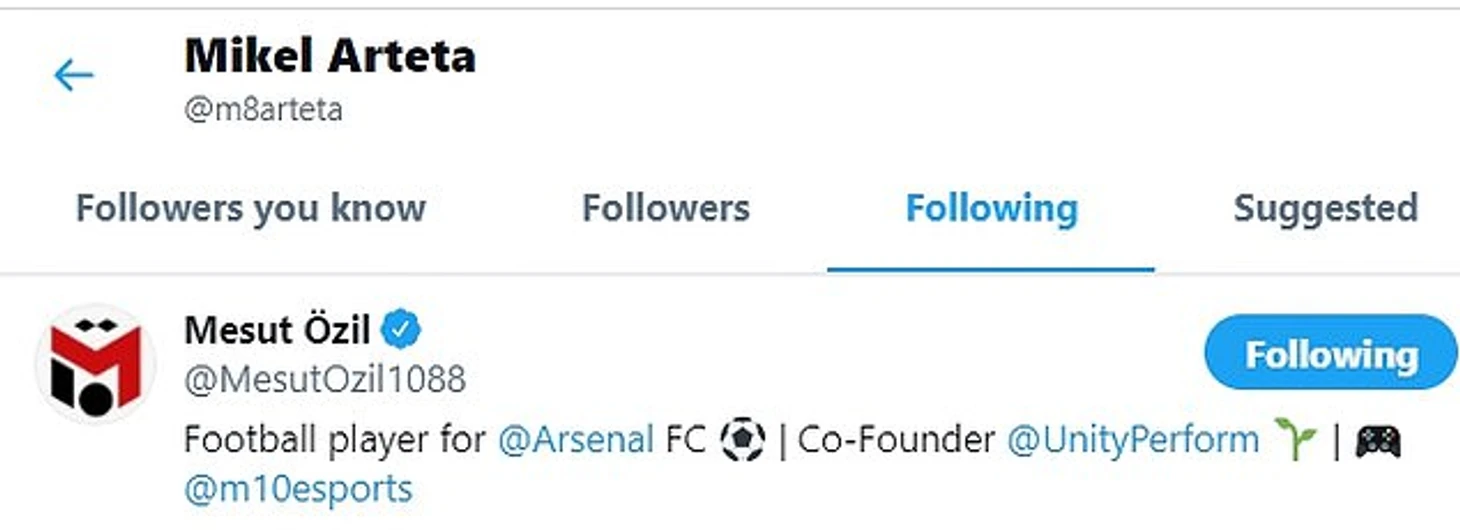The width and height of the screenshot is (1460, 530).
Task: Click the "Football player for" bio text
Action: pos(334,440)
